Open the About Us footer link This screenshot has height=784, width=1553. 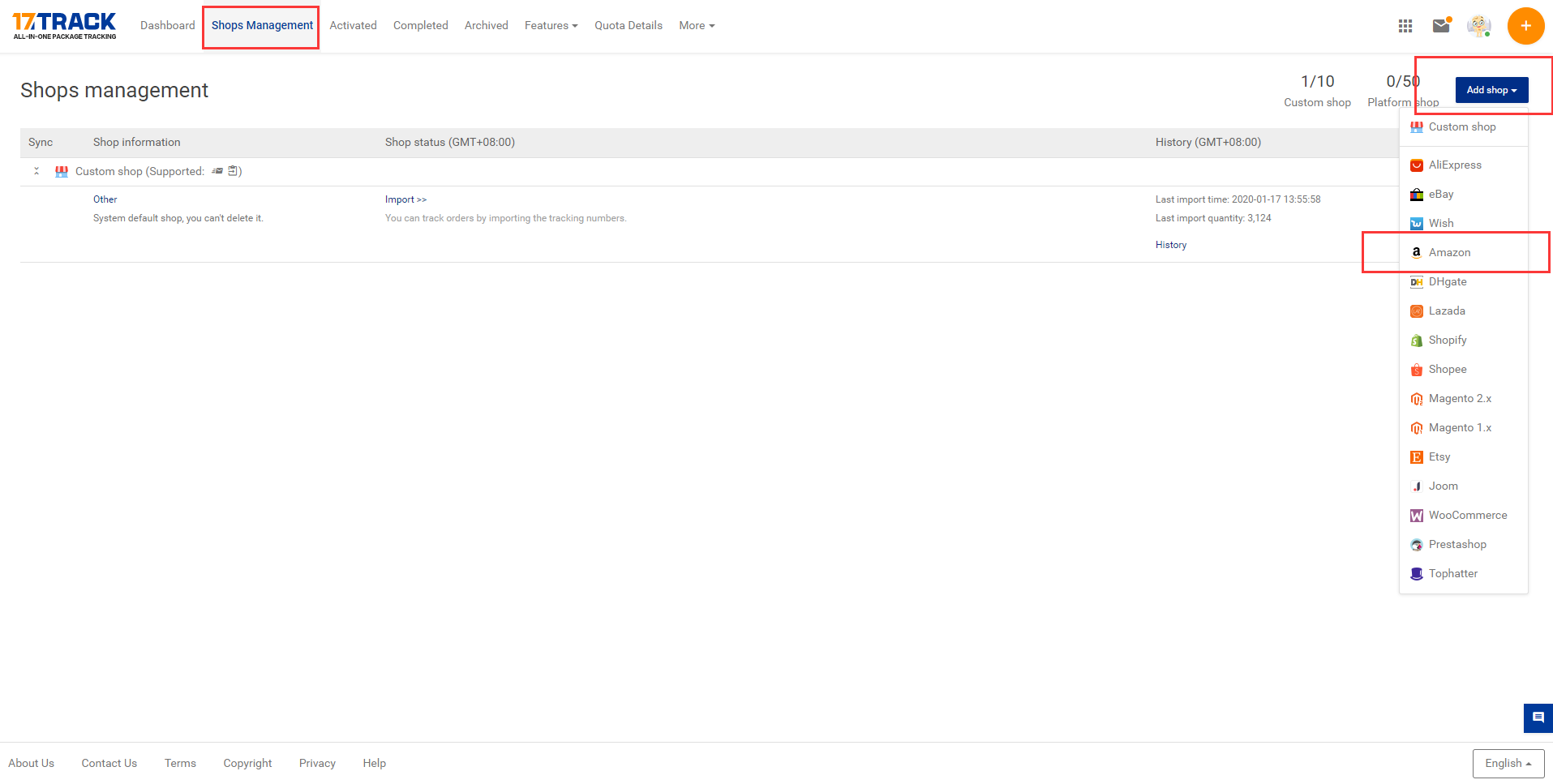pyautogui.click(x=31, y=764)
